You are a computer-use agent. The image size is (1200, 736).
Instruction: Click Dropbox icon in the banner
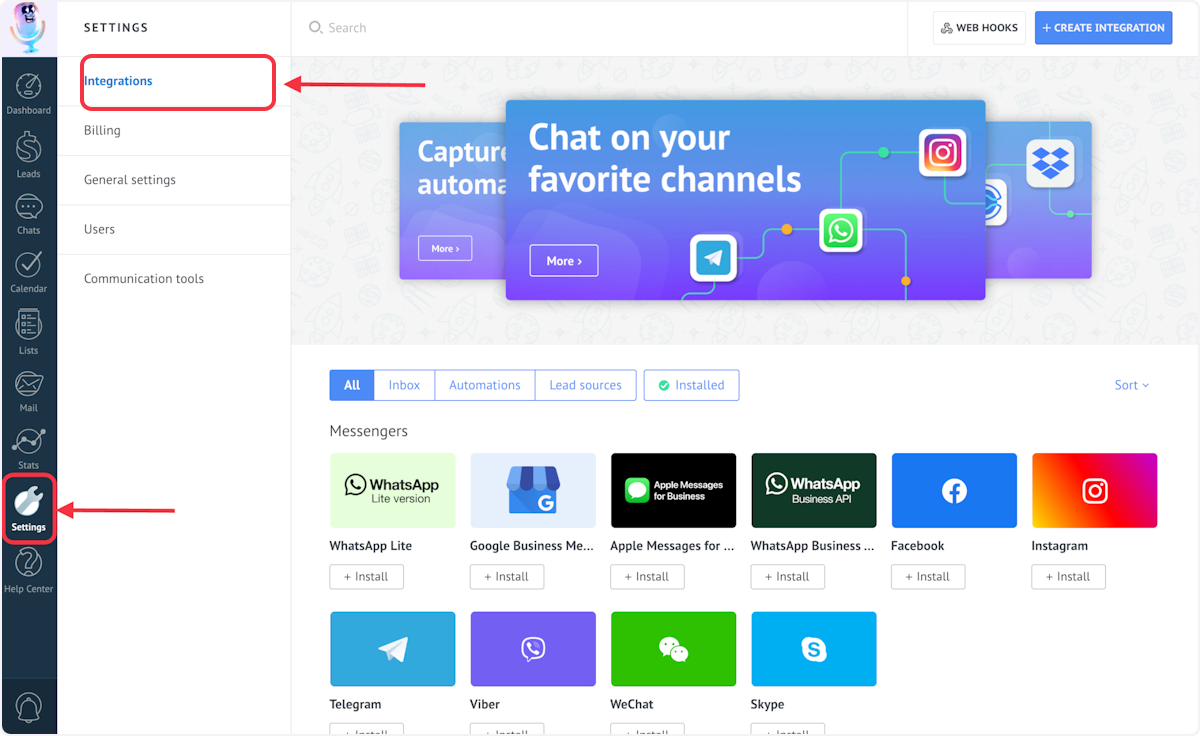click(1050, 162)
